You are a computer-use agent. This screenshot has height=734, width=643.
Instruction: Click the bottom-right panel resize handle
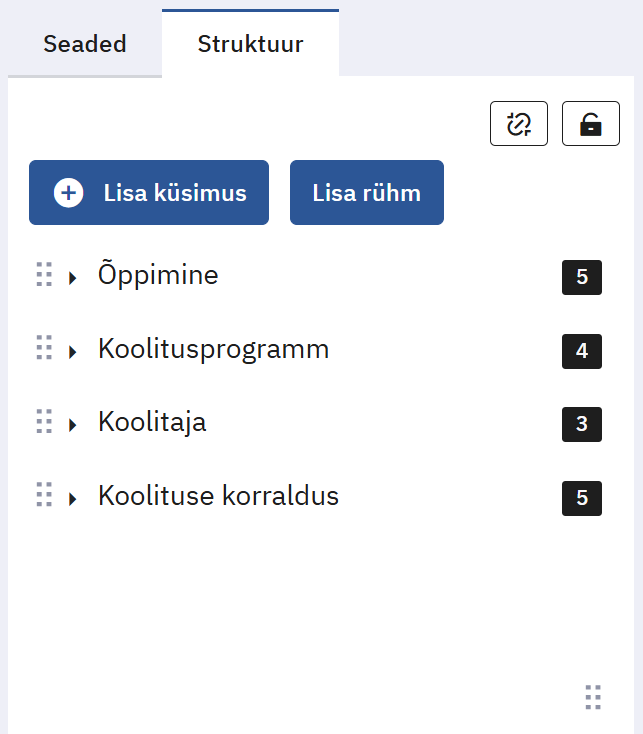point(593,697)
